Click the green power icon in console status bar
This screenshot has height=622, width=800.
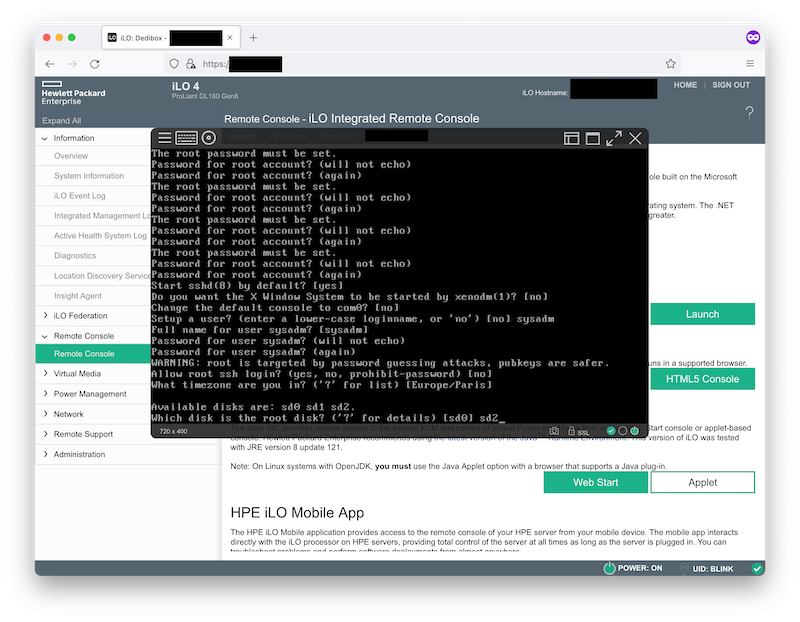tap(635, 431)
